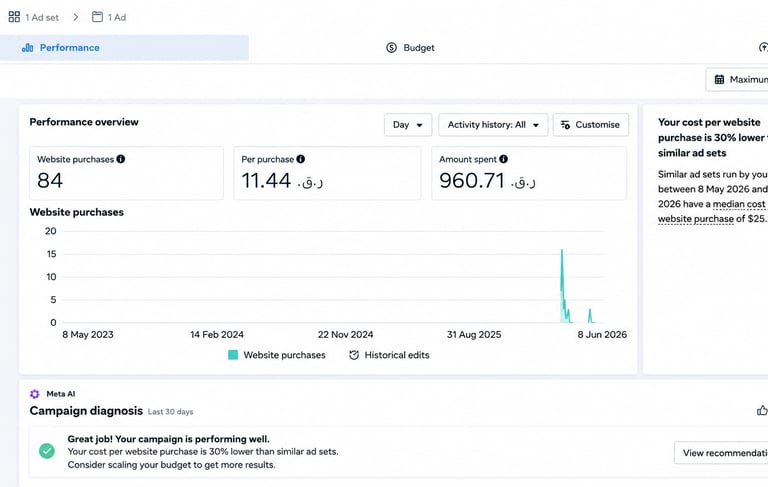Click the 22 Nov 2024 axis label
The width and height of the screenshot is (768, 487).
coord(345,335)
